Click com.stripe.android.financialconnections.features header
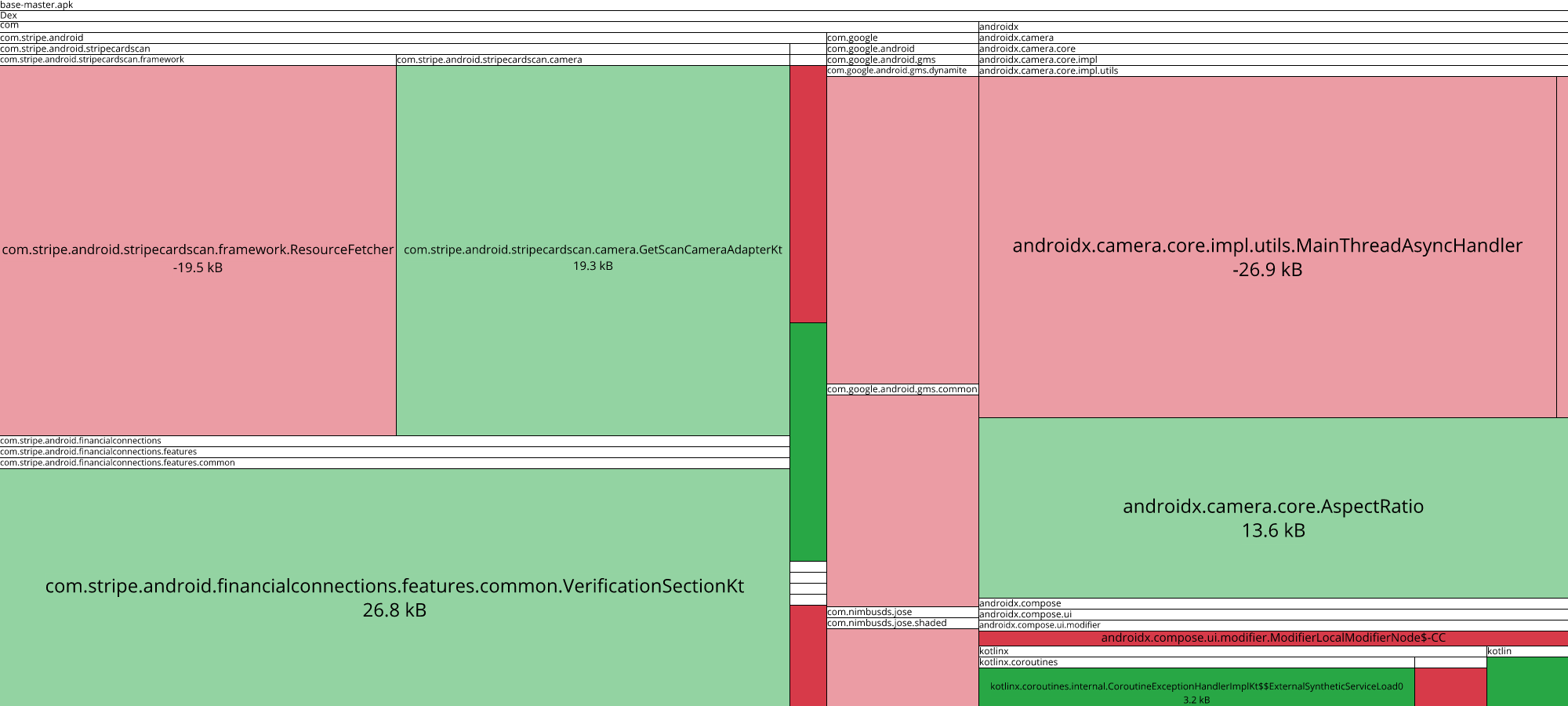 [x=394, y=452]
